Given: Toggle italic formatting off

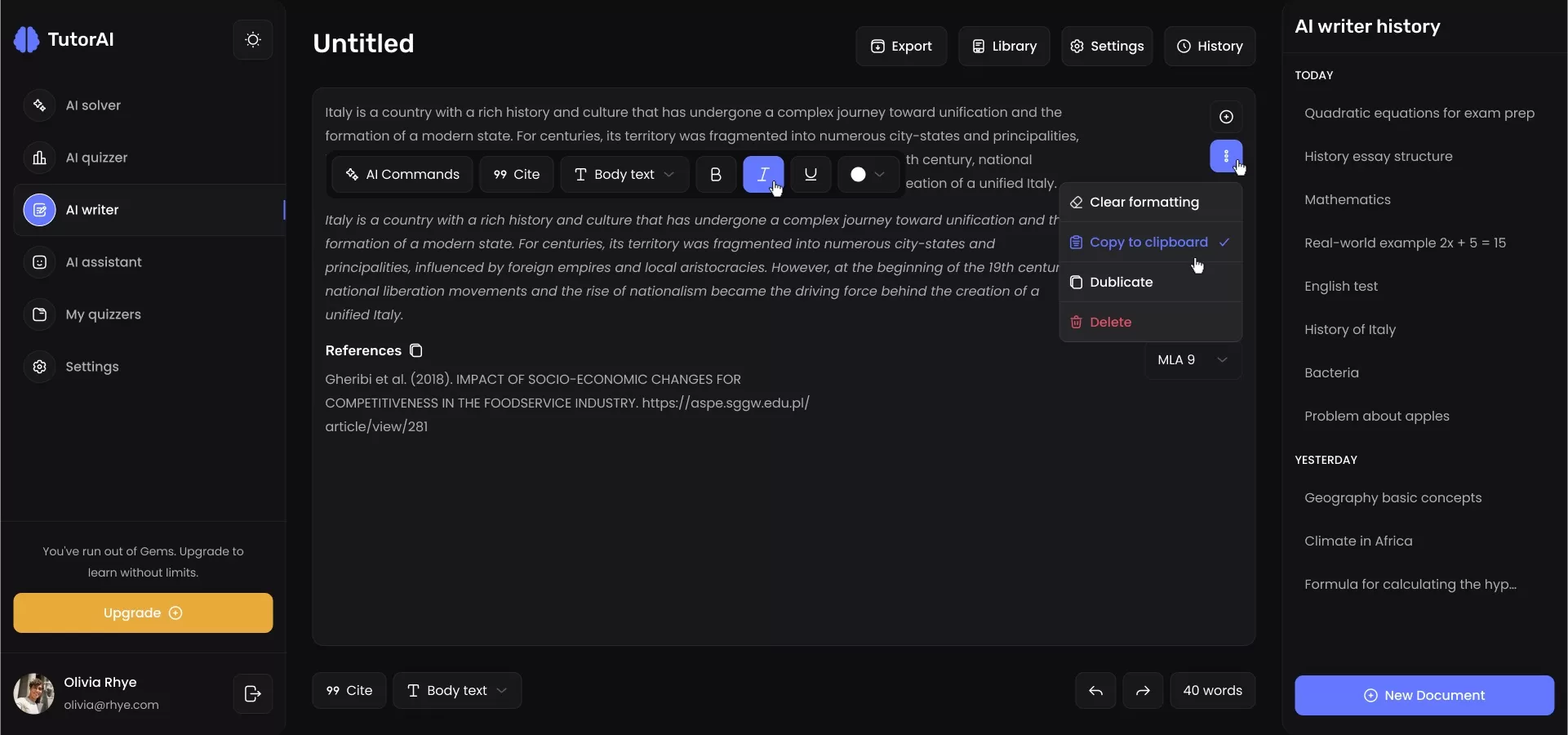Looking at the screenshot, I should point(763,175).
